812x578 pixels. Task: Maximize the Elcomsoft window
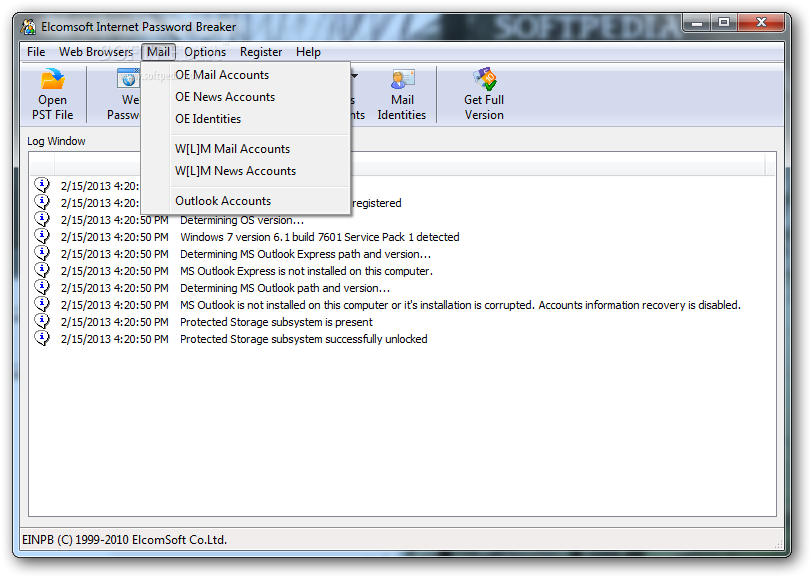click(x=724, y=23)
